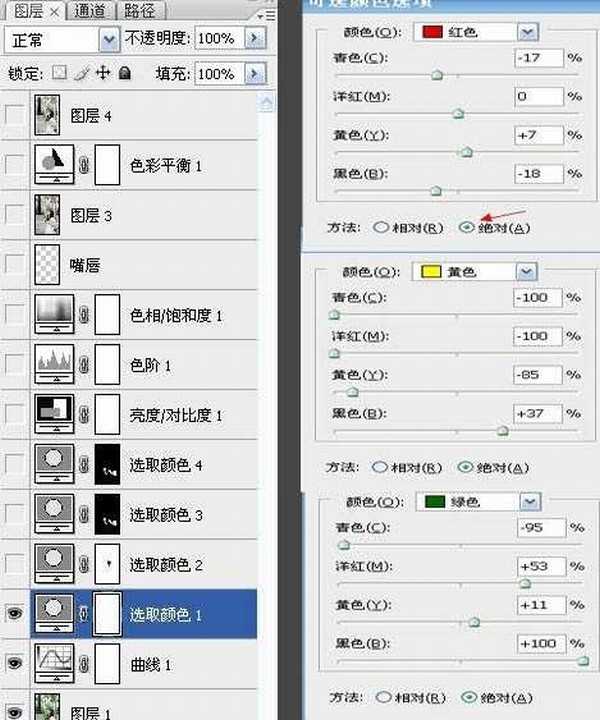
Task: Click the lock position move icon
Action: (x=103, y=73)
